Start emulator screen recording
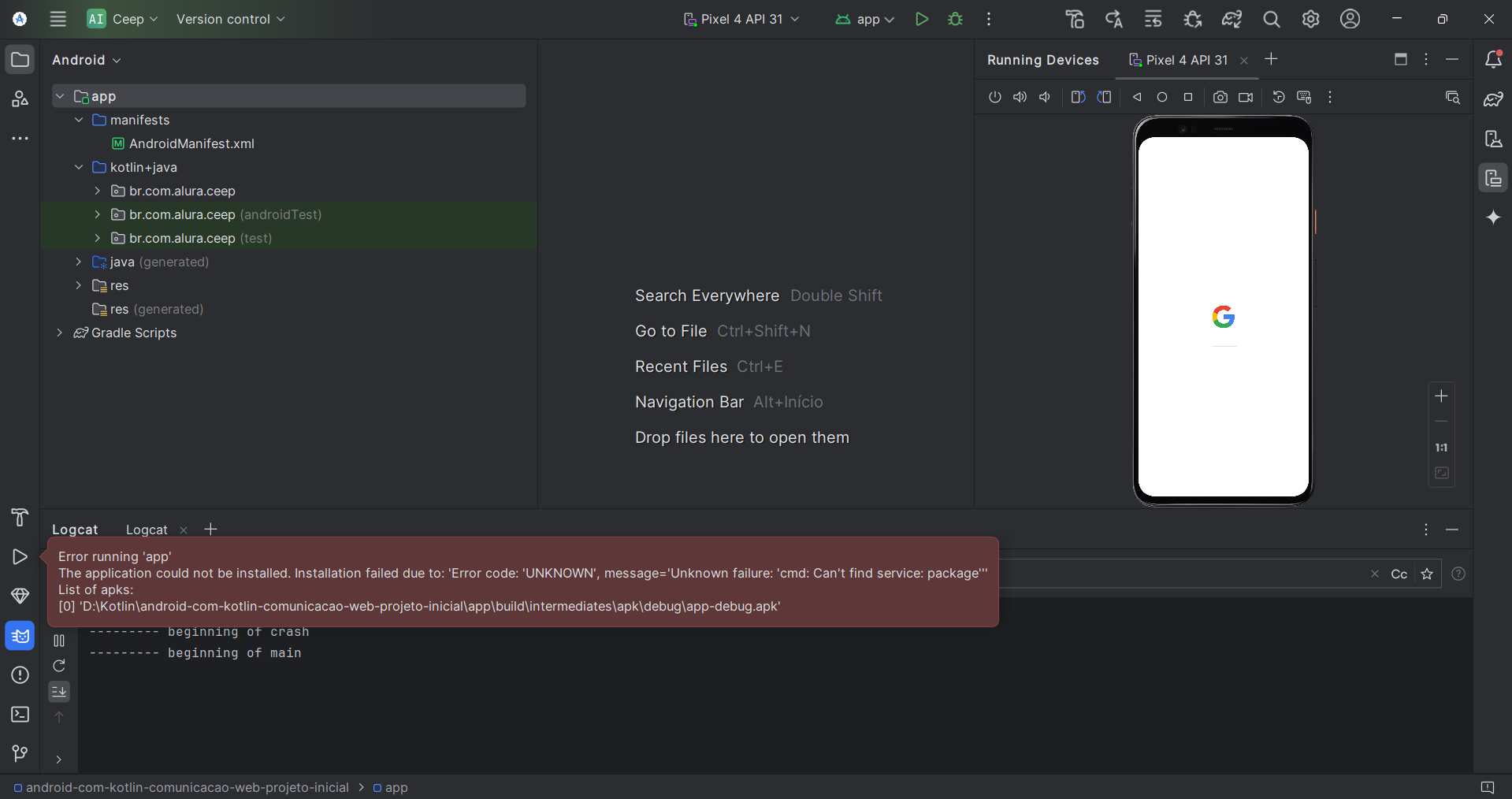 coord(1246,97)
